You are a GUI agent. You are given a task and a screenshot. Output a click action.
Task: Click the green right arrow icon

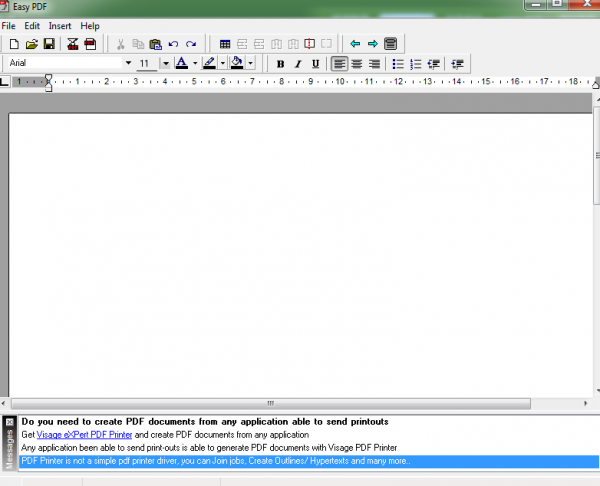pyautogui.click(x=372, y=44)
